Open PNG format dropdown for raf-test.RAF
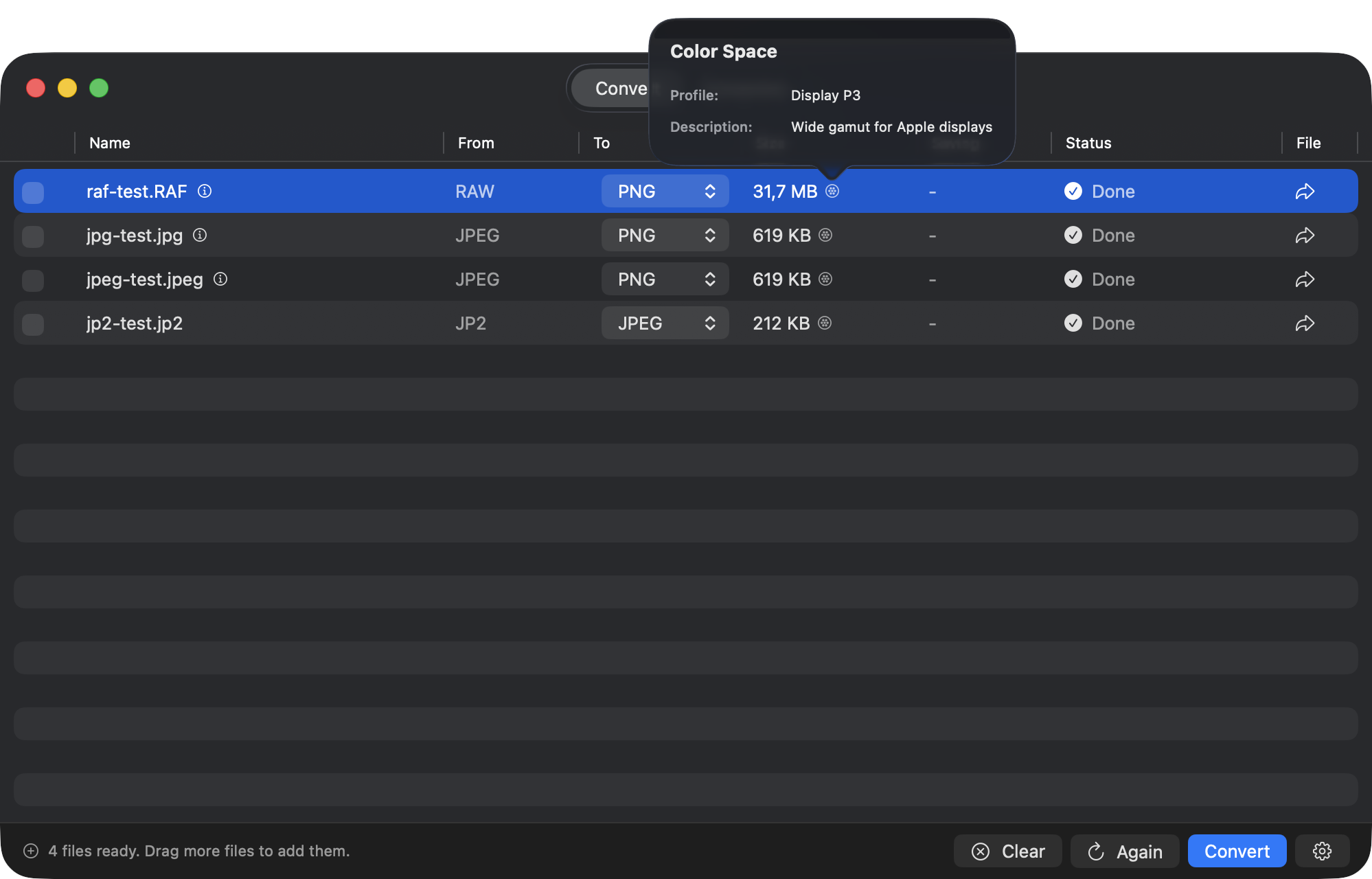The image size is (1372, 879). pos(664,191)
